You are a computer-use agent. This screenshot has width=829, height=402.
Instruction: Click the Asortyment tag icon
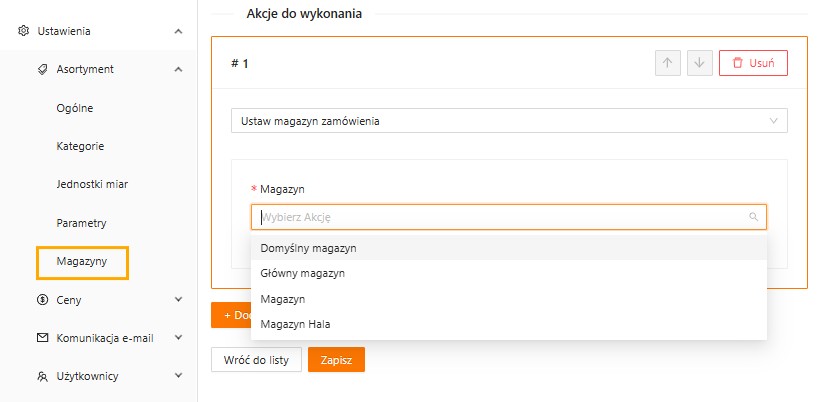[42, 69]
